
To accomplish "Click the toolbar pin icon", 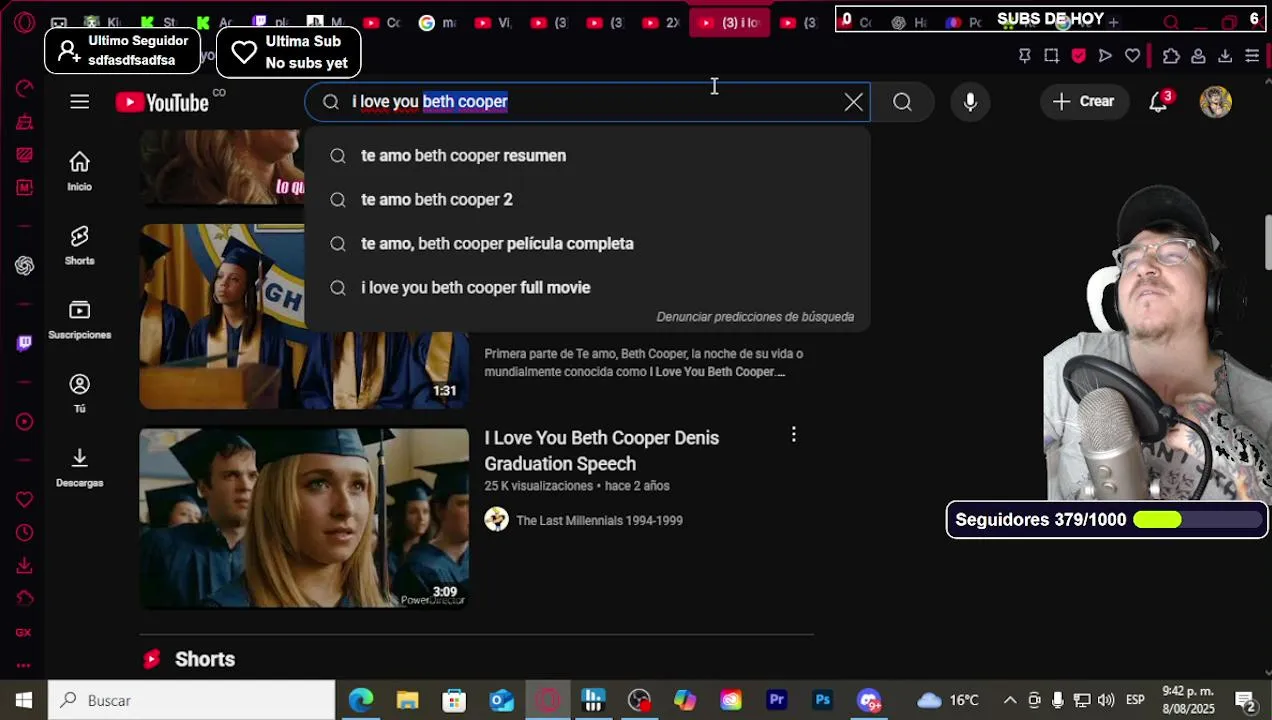I will (x=1024, y=56).
